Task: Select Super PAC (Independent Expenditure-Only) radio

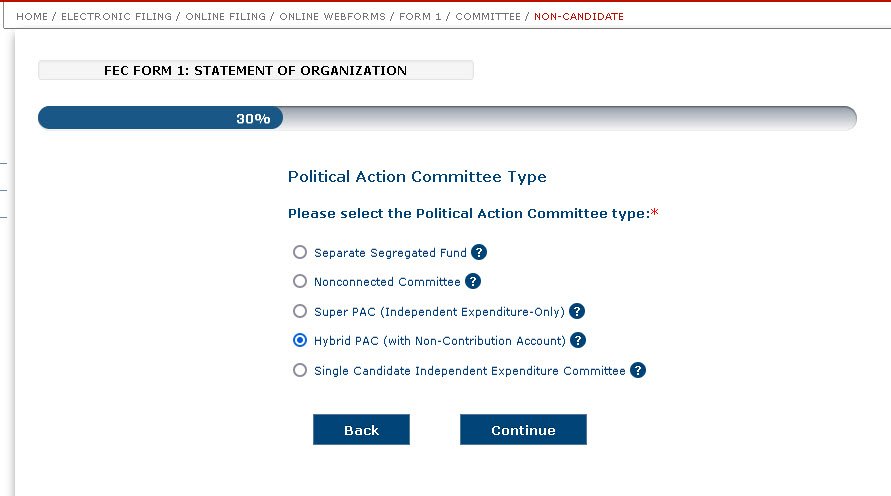Action: click(300, 311)
